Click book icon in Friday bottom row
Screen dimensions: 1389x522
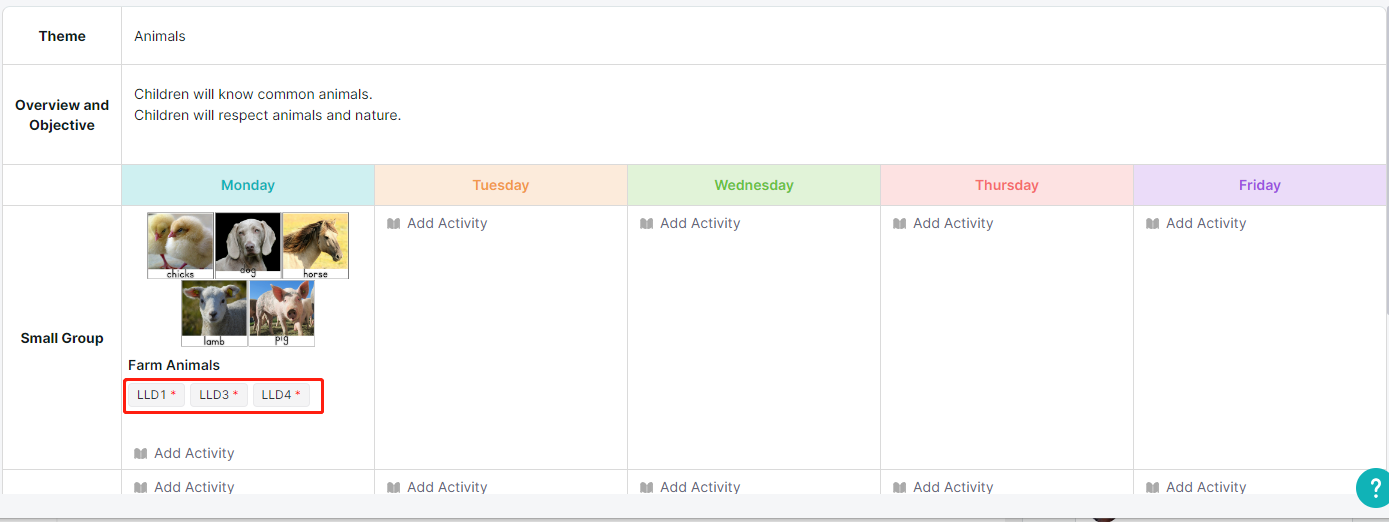tap(1153, 487)
